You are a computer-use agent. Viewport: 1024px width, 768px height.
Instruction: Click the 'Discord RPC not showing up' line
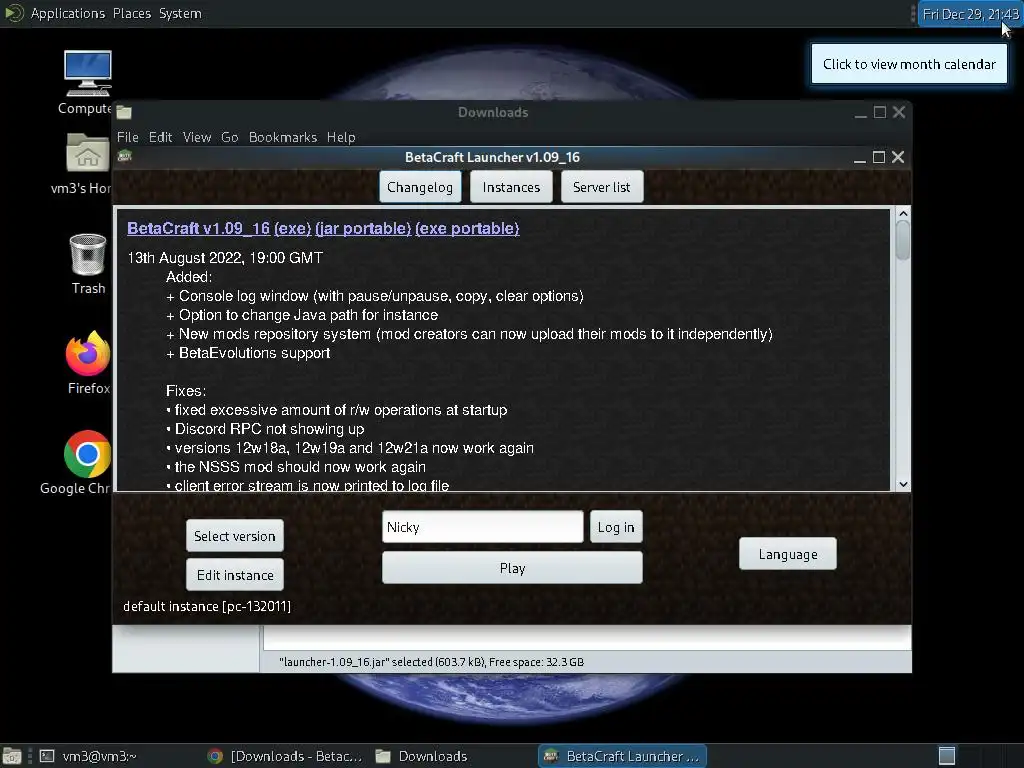coord(265,429)
